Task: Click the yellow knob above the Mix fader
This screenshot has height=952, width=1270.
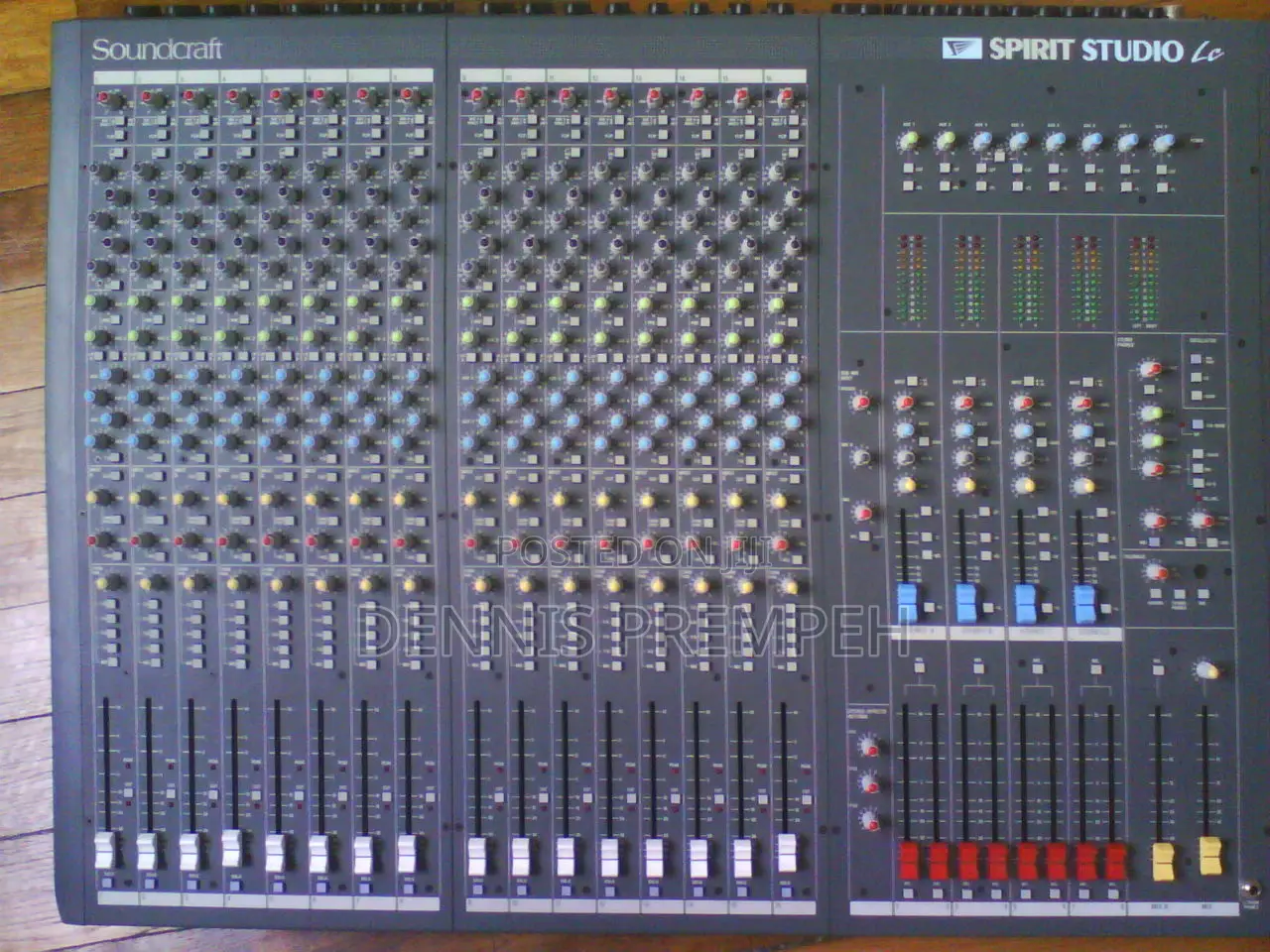Action: (x=1206, y=670)
